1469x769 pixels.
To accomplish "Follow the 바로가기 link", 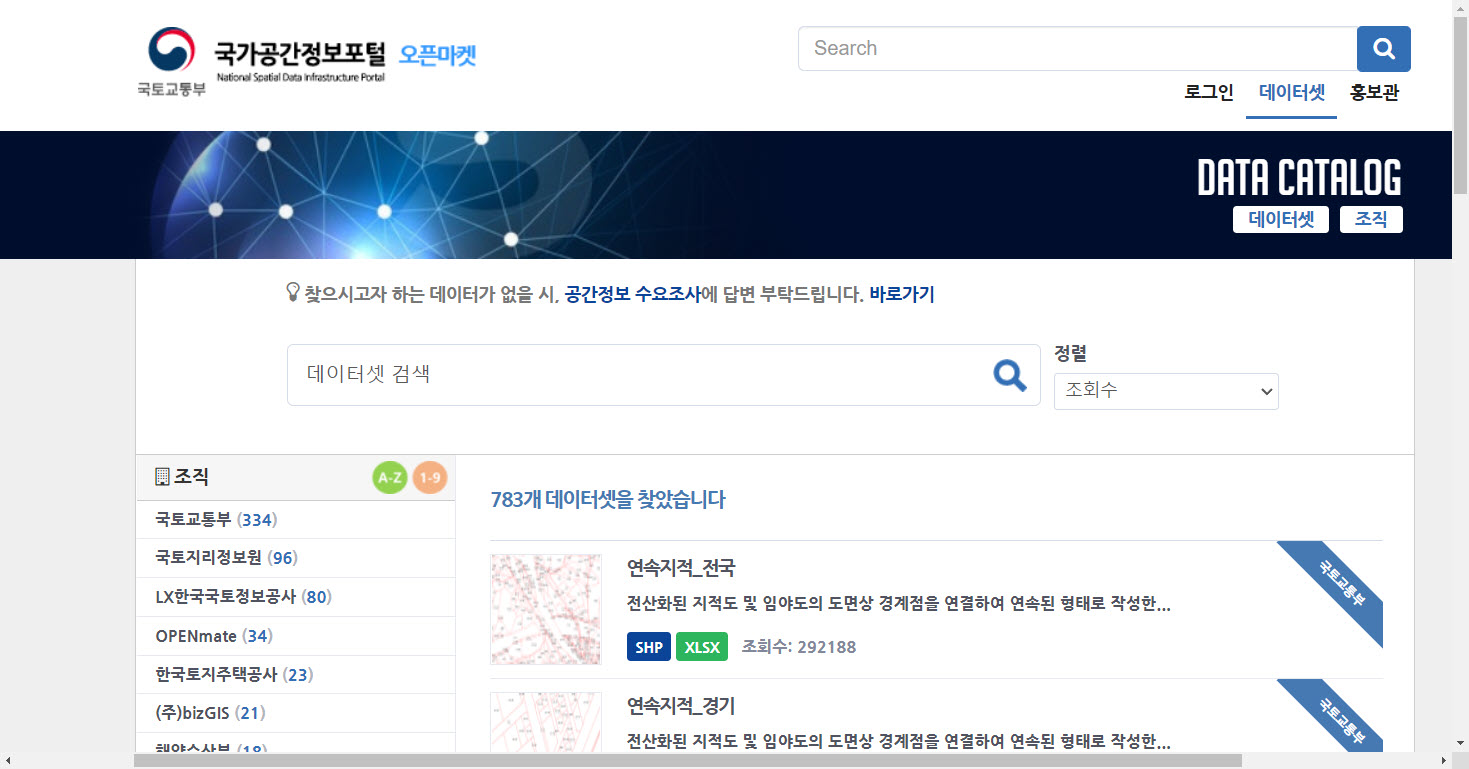I will (x=902, y=294).
